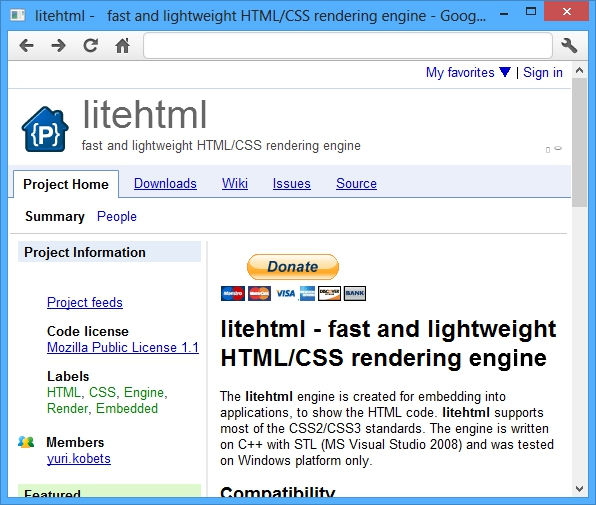Click the Project Information header

coord(109,252)
